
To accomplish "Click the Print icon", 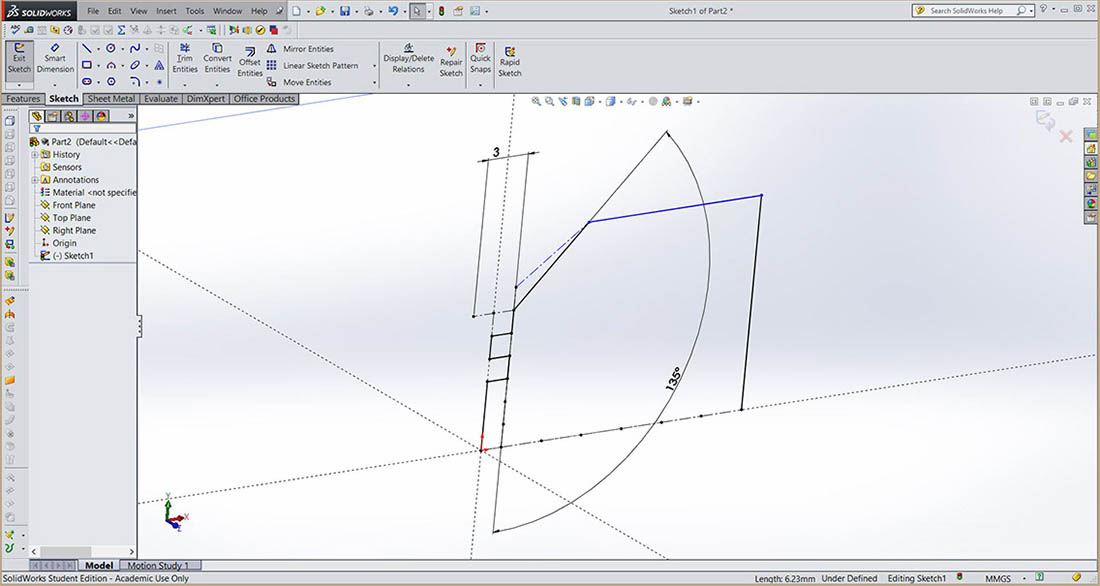I will [x=369, y=11].
